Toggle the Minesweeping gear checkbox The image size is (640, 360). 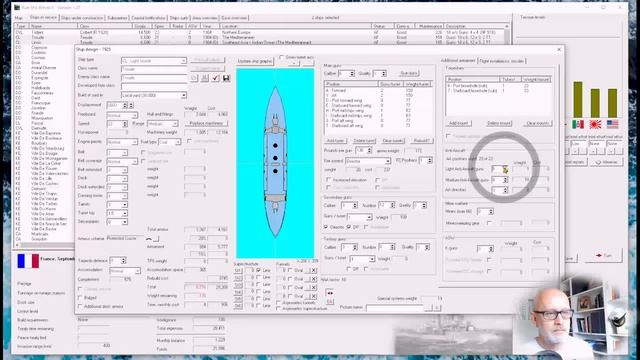(x=490, y=223)
